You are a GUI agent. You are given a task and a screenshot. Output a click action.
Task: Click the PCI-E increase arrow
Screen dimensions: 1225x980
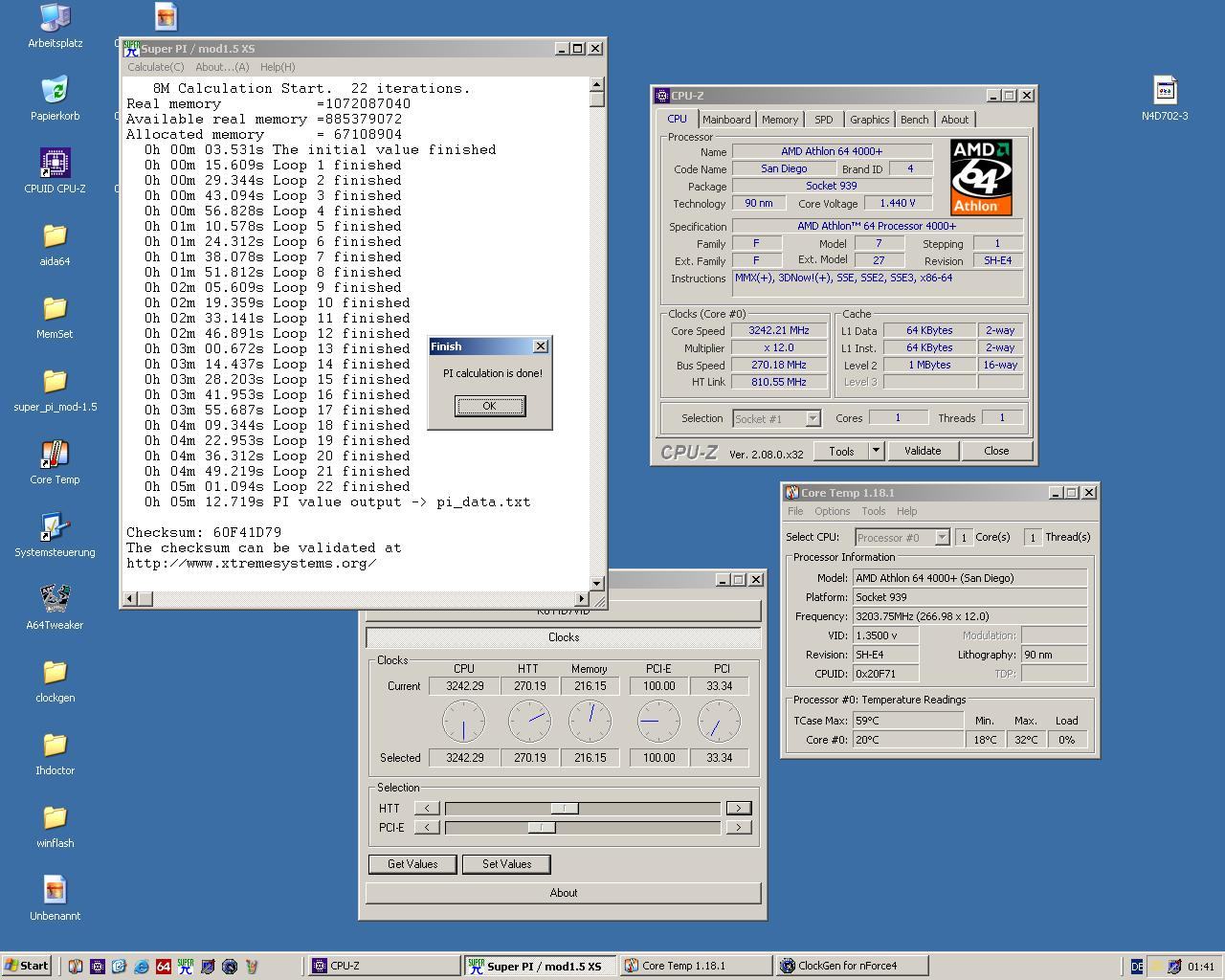pyautogui.click(x=738, y=828)
